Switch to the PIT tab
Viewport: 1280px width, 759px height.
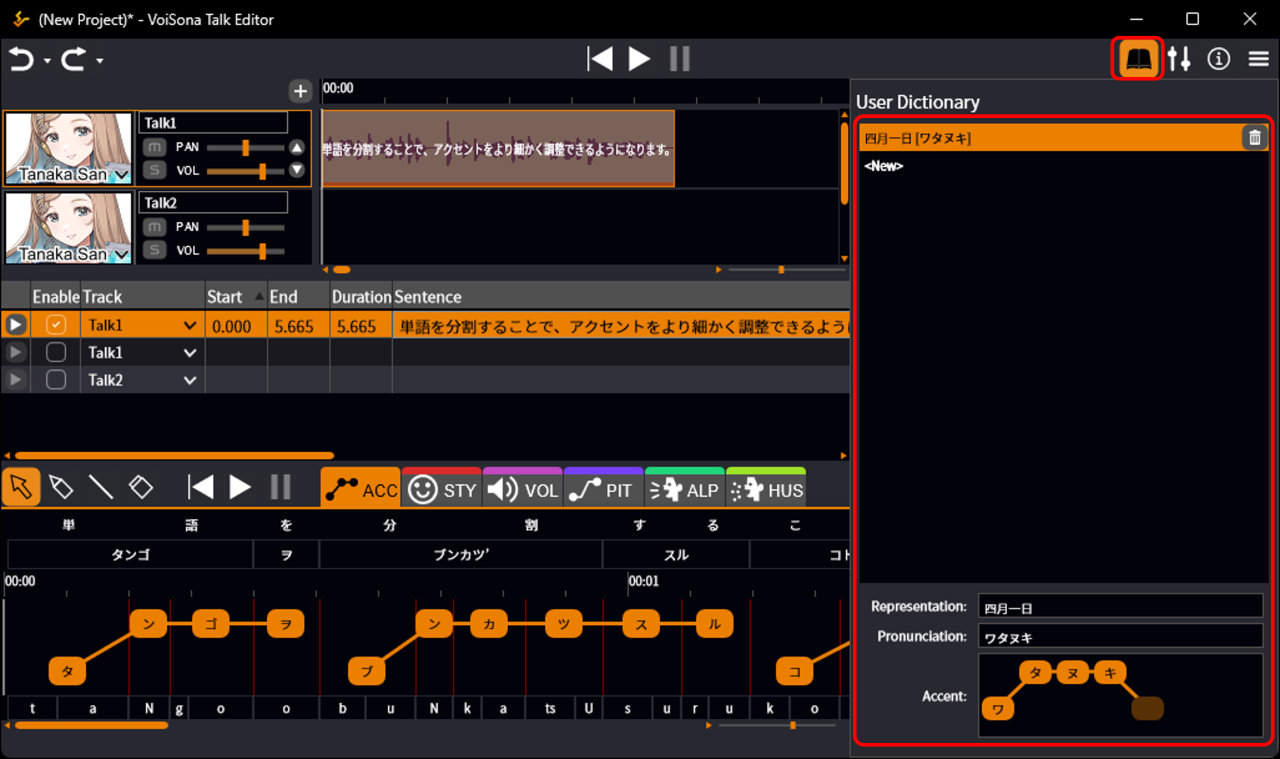coord(603,490)
